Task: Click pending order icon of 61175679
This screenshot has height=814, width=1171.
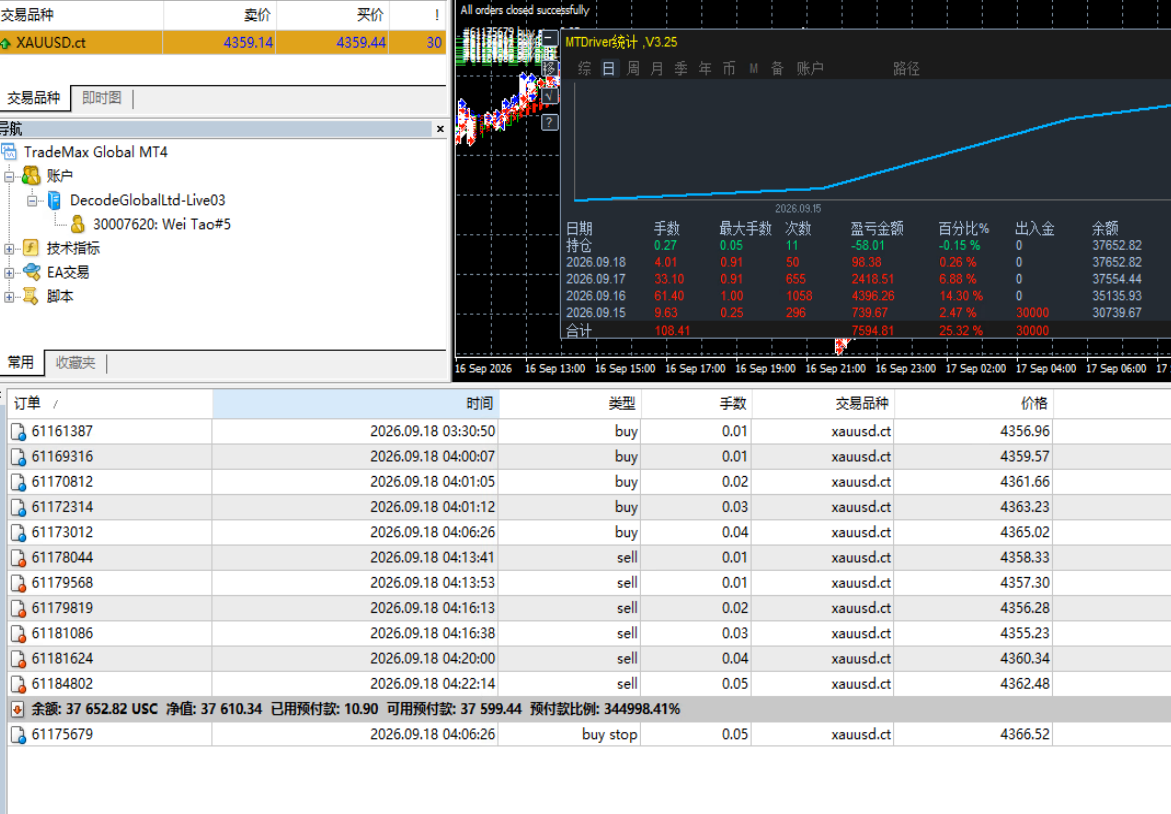Action: (x=18, y=735)
